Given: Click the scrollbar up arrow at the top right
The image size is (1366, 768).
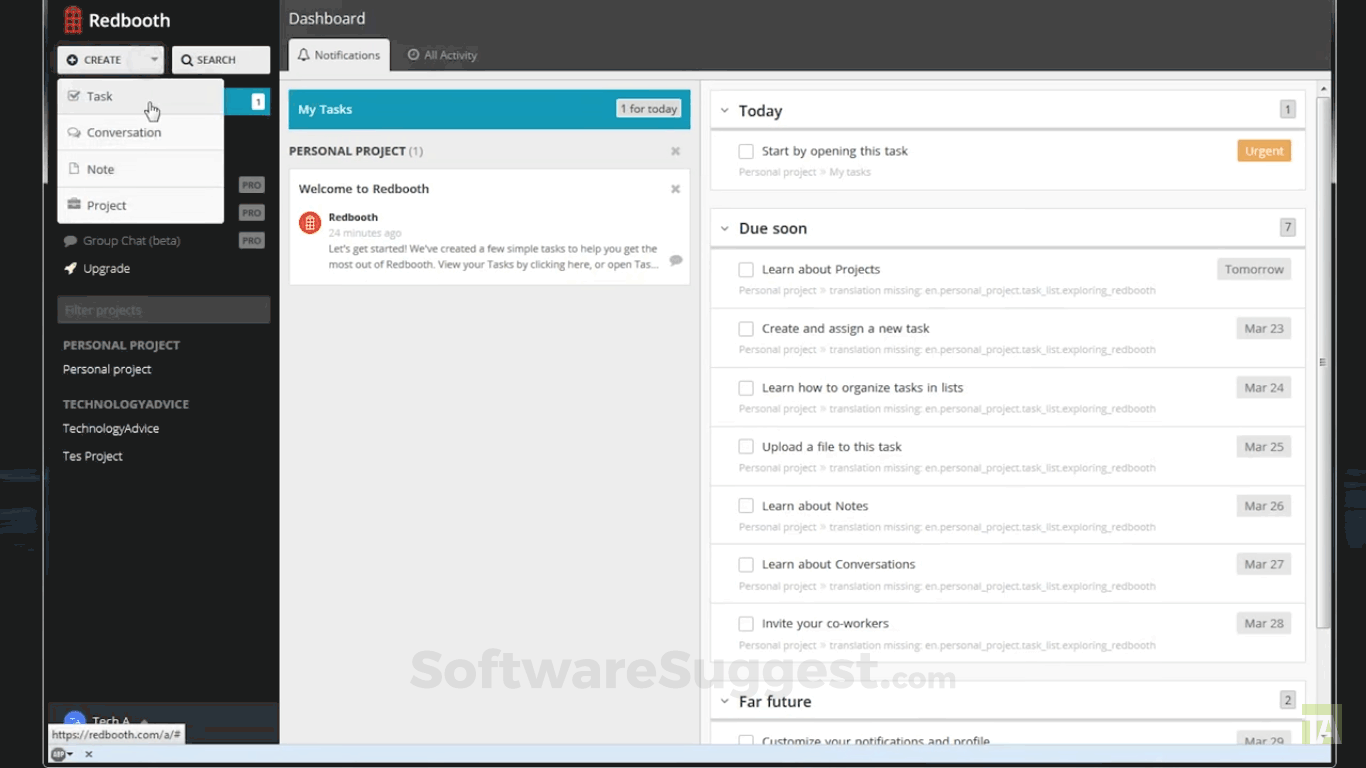Looking at the screenshot, I should pos(1323,90).
